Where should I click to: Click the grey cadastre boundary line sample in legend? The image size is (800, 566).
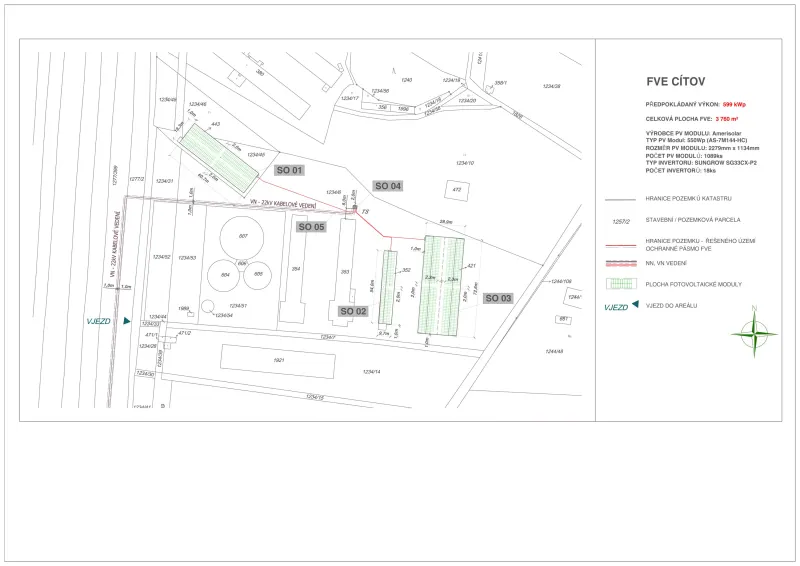click(x=620, y=199)
